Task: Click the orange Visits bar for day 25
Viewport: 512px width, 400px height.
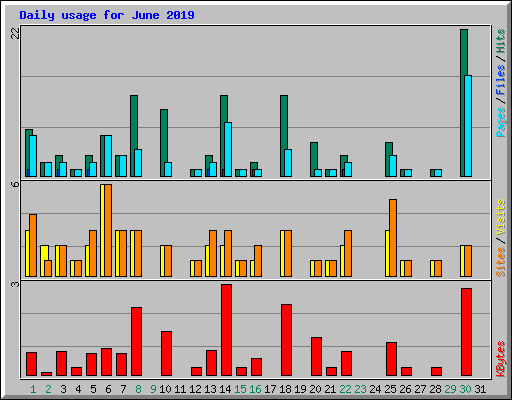Action: [393, 238]
